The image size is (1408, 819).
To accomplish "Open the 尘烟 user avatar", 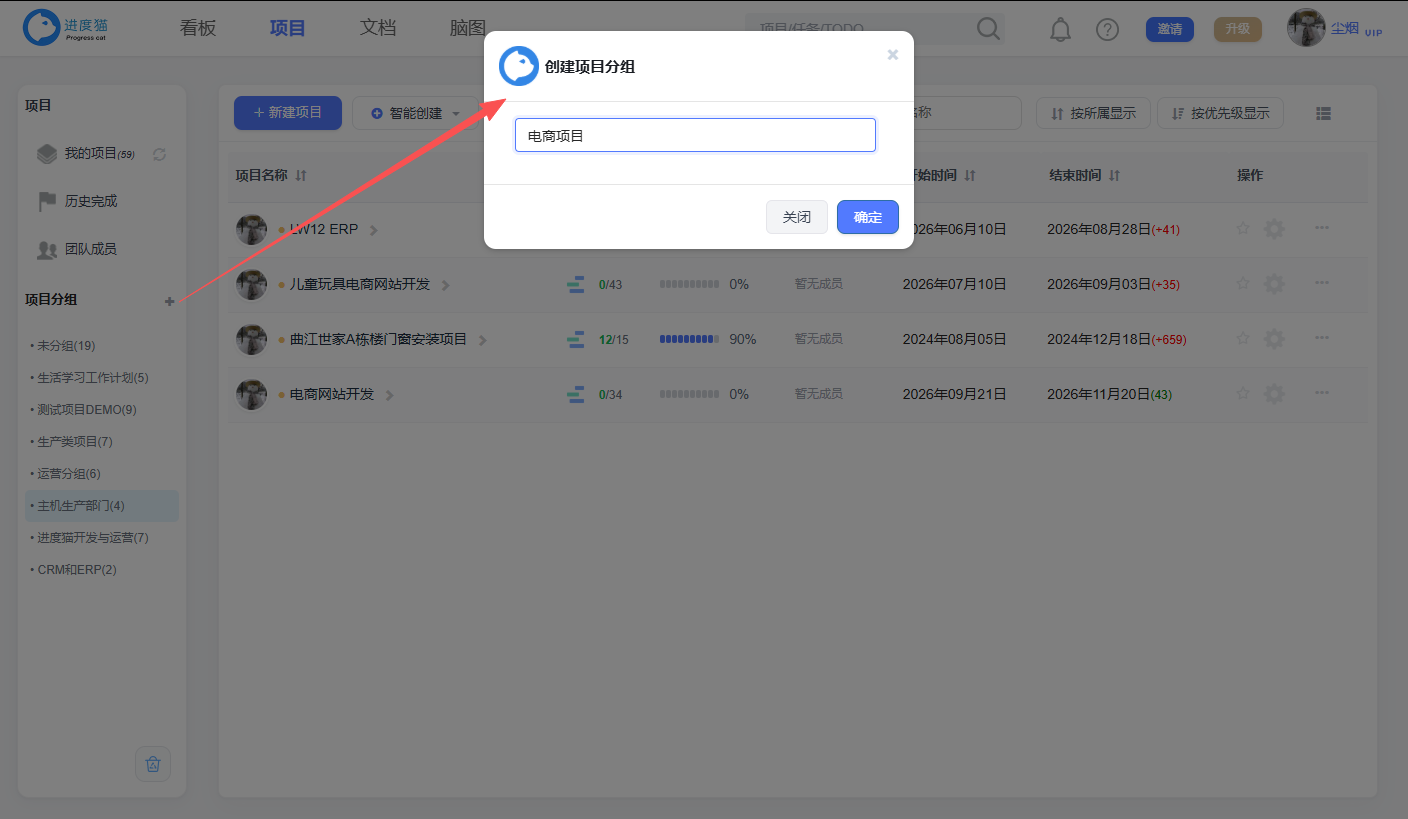I will coord(1306,28).
